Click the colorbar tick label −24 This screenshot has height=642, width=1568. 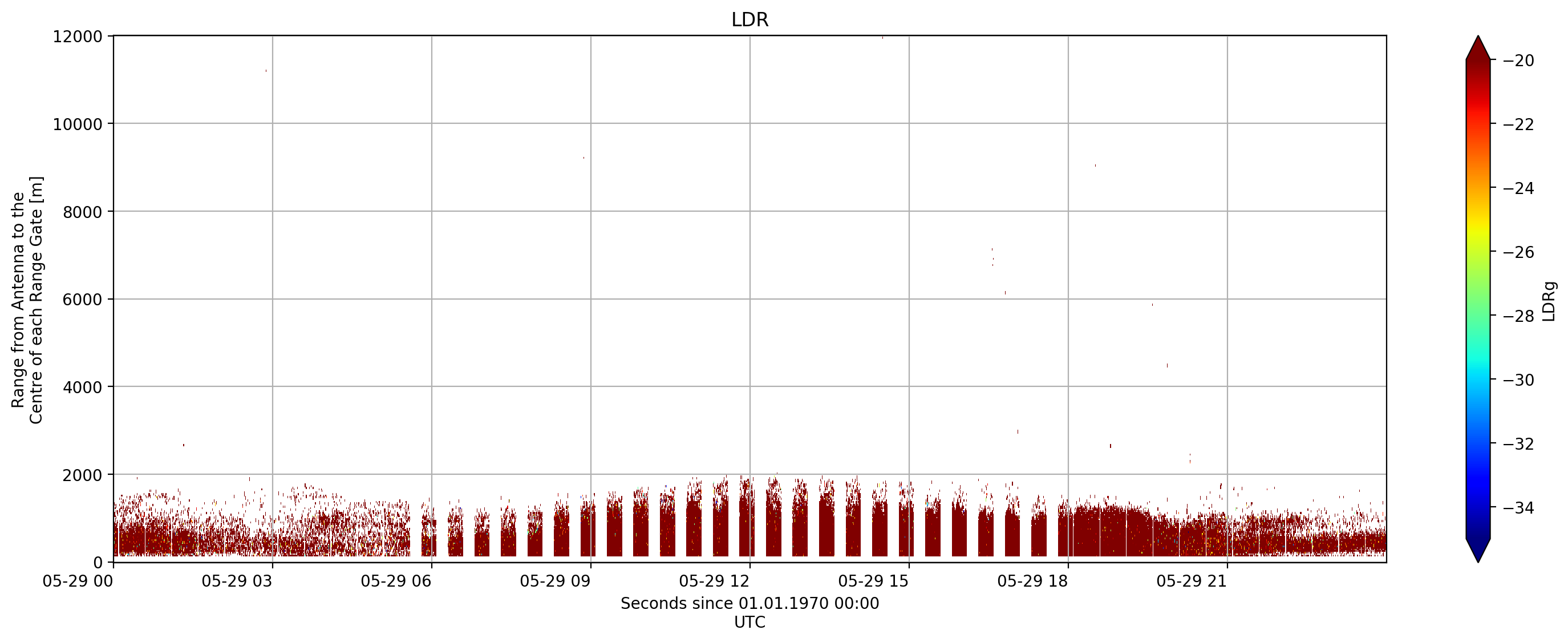[1519, 189]
